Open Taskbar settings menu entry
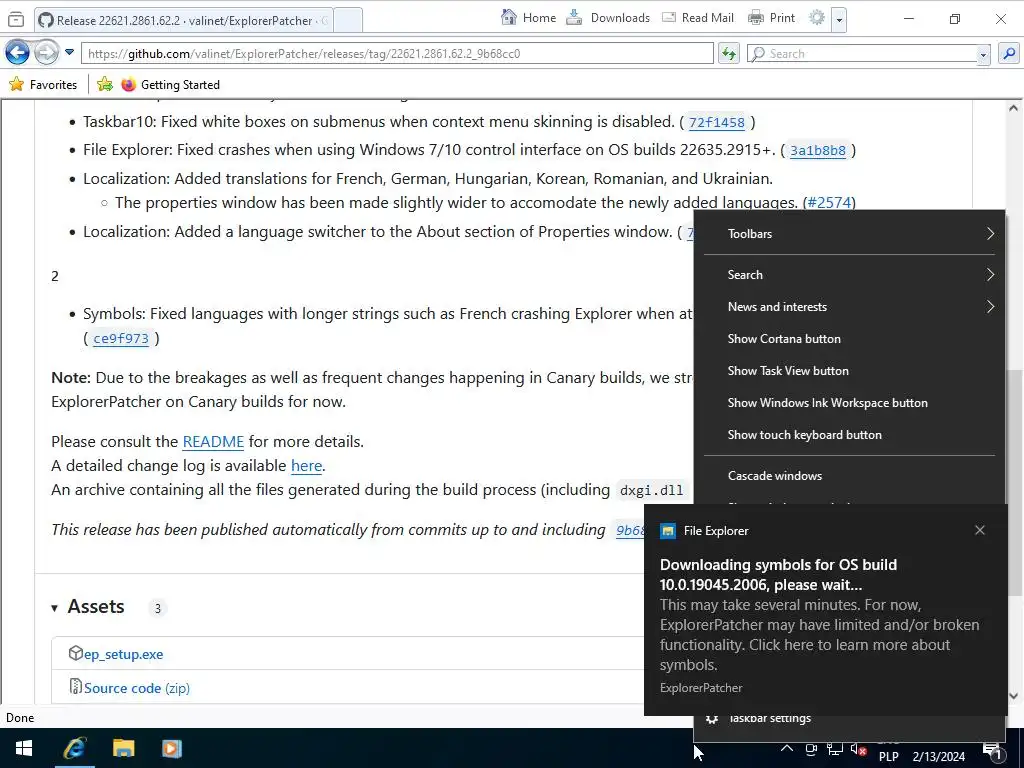 click(849, 720)
